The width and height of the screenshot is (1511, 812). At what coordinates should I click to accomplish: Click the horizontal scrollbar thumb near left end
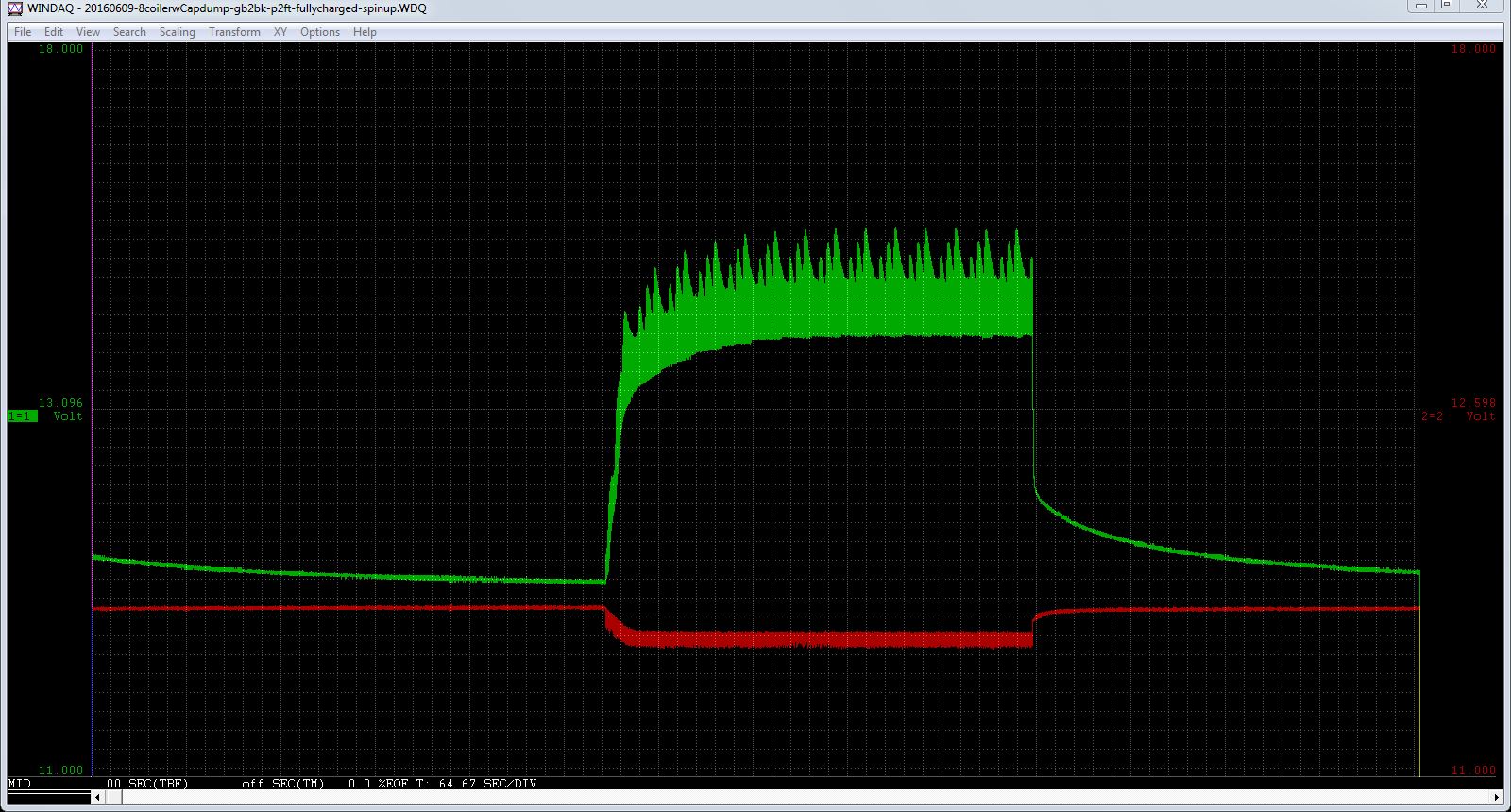tap(113, 798)
